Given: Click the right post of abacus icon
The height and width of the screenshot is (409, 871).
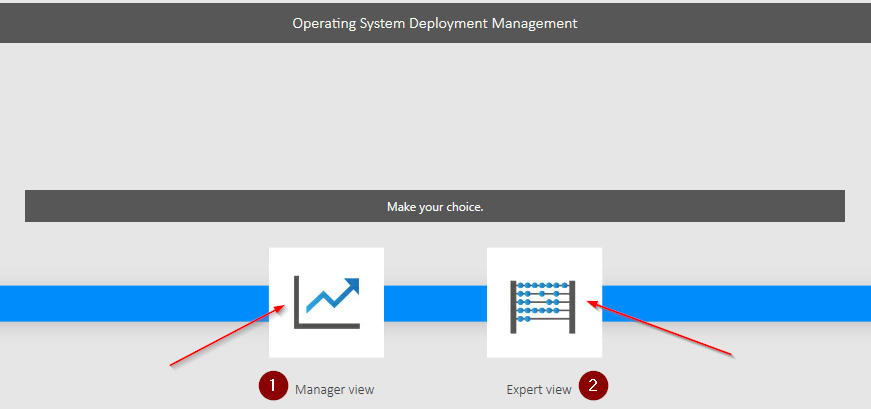Looking at the screenshot, I should [574, 307].
